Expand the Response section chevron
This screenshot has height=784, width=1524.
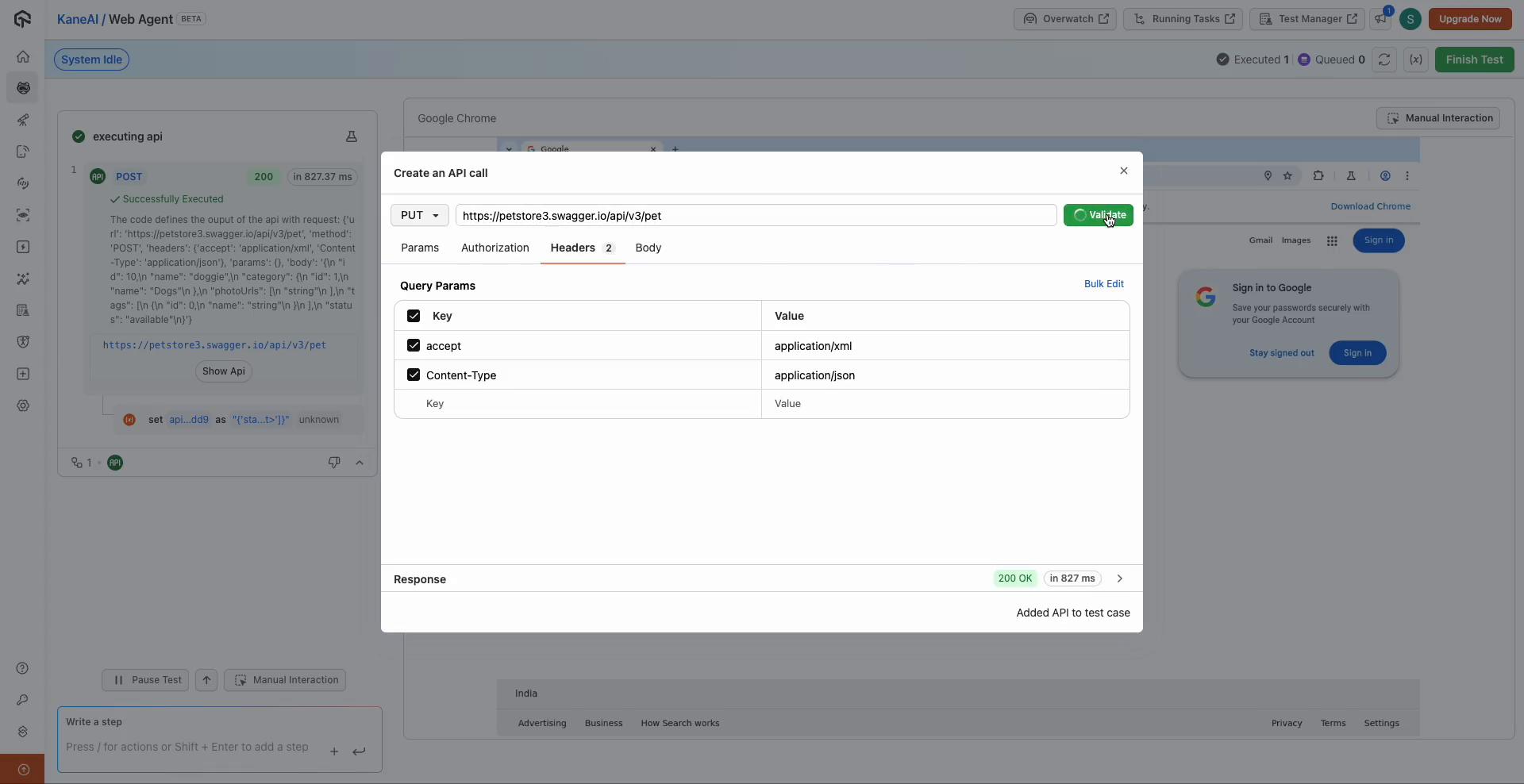1119,579
